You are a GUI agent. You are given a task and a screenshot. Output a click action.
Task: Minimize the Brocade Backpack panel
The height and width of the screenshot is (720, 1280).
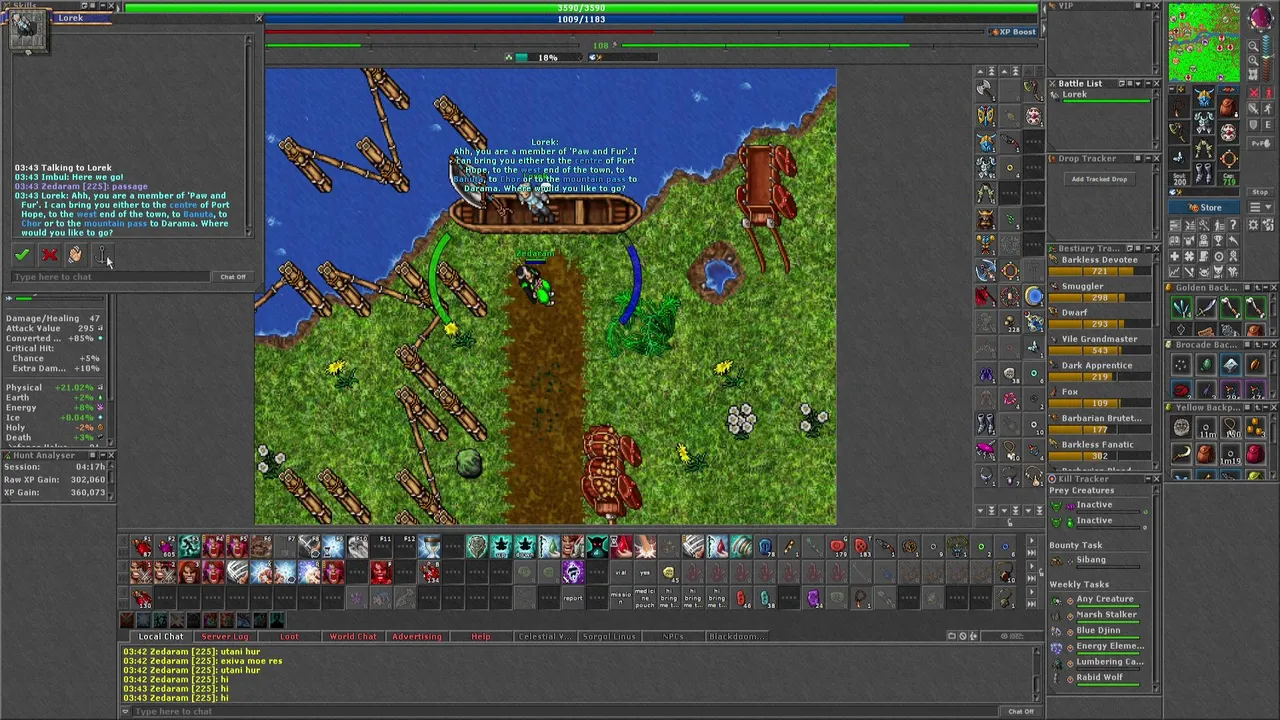(x=1266, y=345)
